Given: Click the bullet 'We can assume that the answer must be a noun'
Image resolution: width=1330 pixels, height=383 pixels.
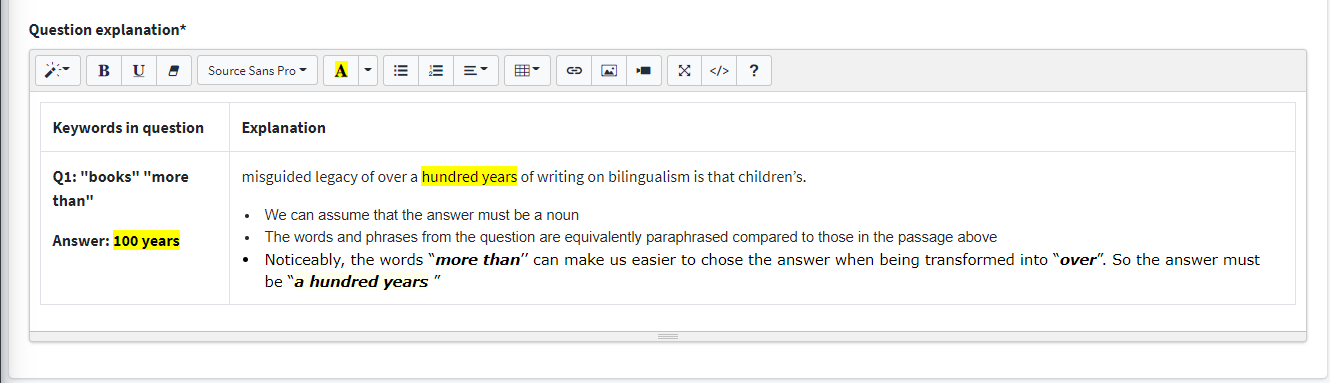Looking at the screenshot, I should pyautogui.click(x=421, y=215).
